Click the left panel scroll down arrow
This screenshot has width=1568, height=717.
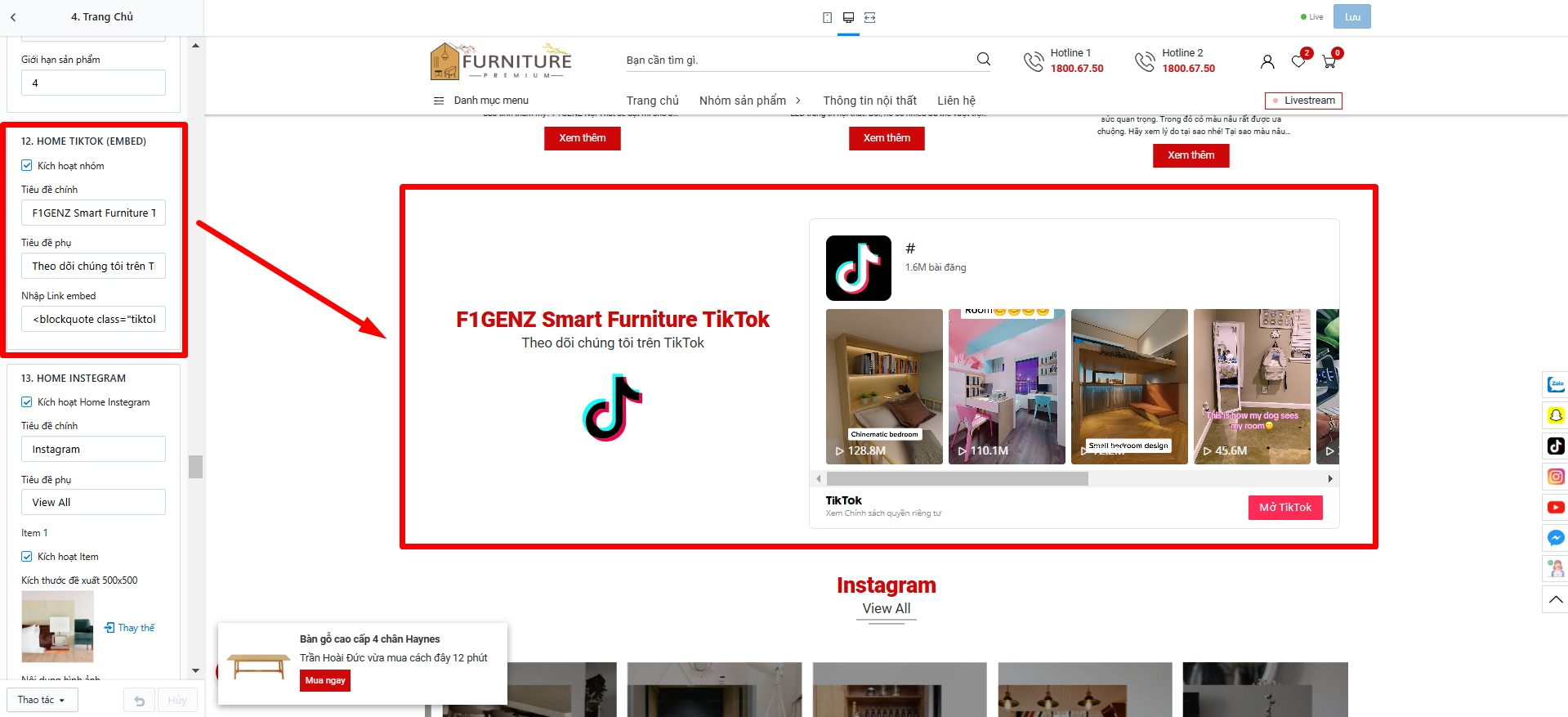tap(195, 670)
